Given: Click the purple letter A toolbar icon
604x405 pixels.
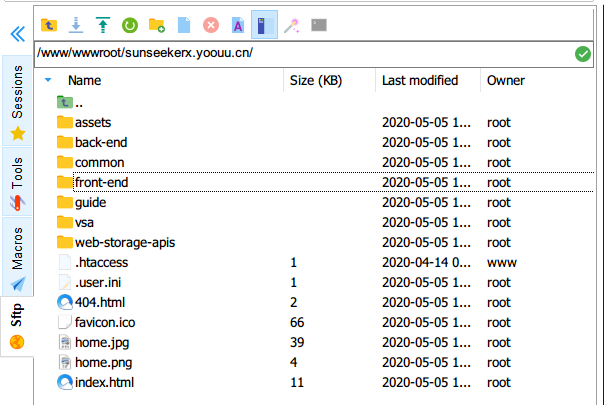Looking at the screenshot, I should [x=237, y=23].
